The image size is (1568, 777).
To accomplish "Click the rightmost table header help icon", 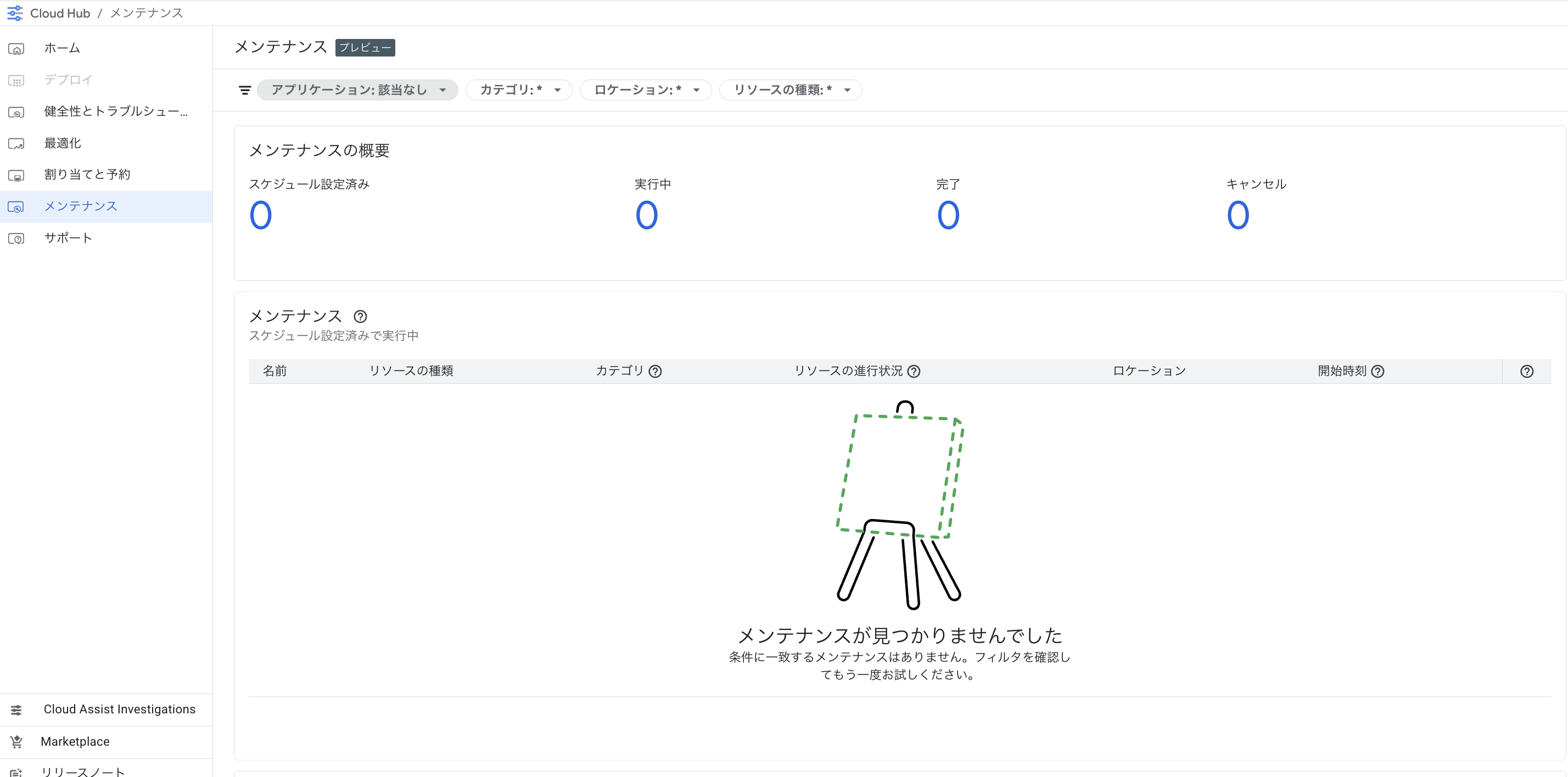I will click(1527, 371).
